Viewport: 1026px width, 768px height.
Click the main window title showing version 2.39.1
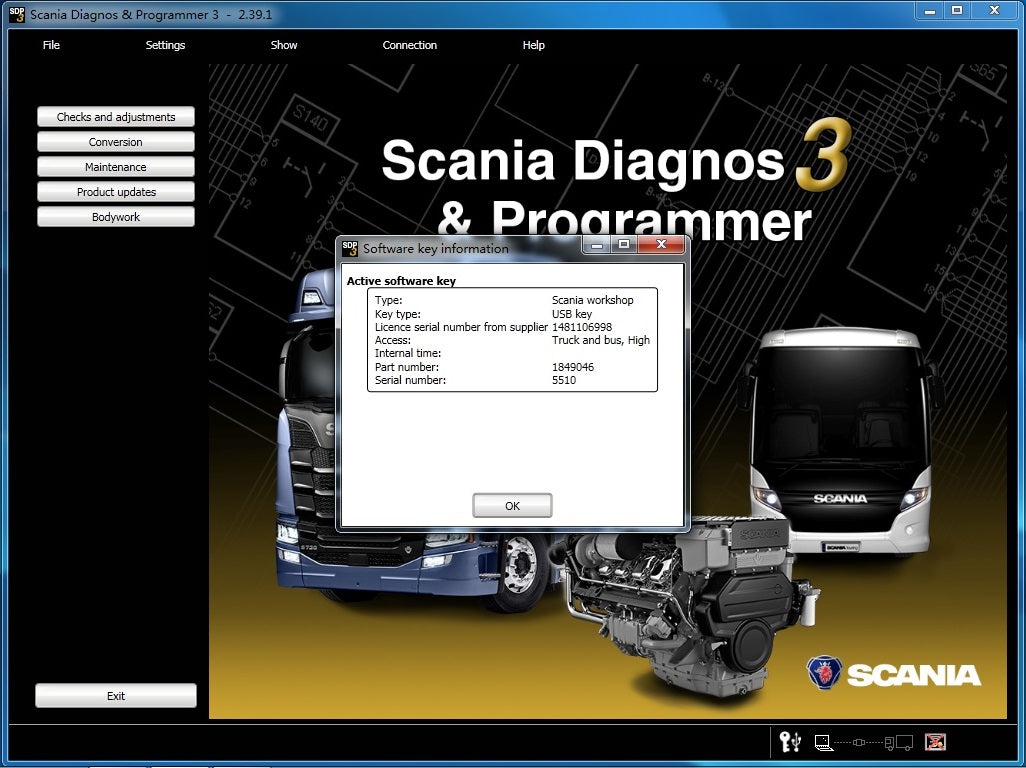coord(150,14)
